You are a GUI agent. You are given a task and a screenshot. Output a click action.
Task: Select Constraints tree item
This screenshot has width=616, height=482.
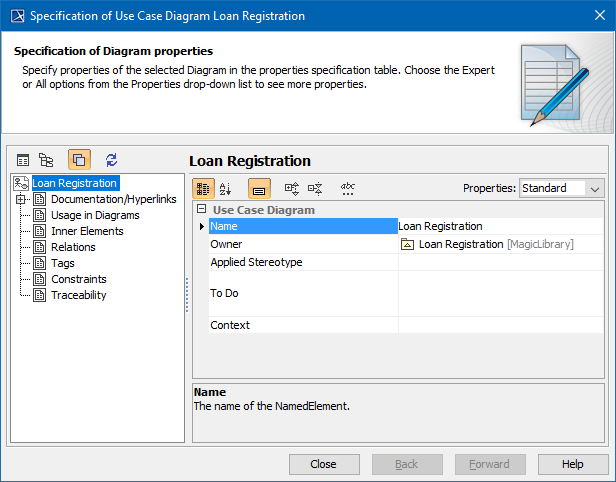[x=79, y=279]
